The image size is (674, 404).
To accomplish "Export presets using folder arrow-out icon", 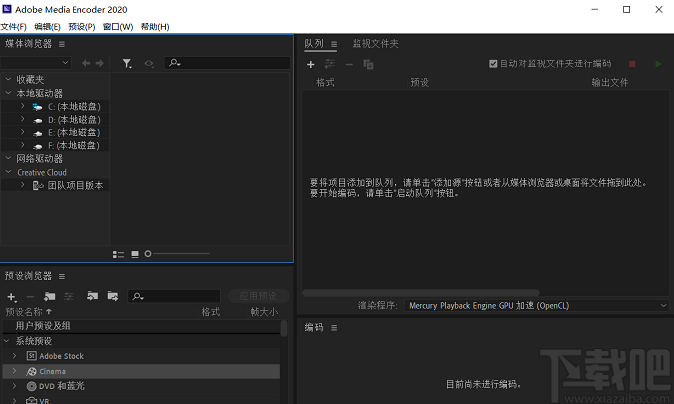I will point(113,296).
